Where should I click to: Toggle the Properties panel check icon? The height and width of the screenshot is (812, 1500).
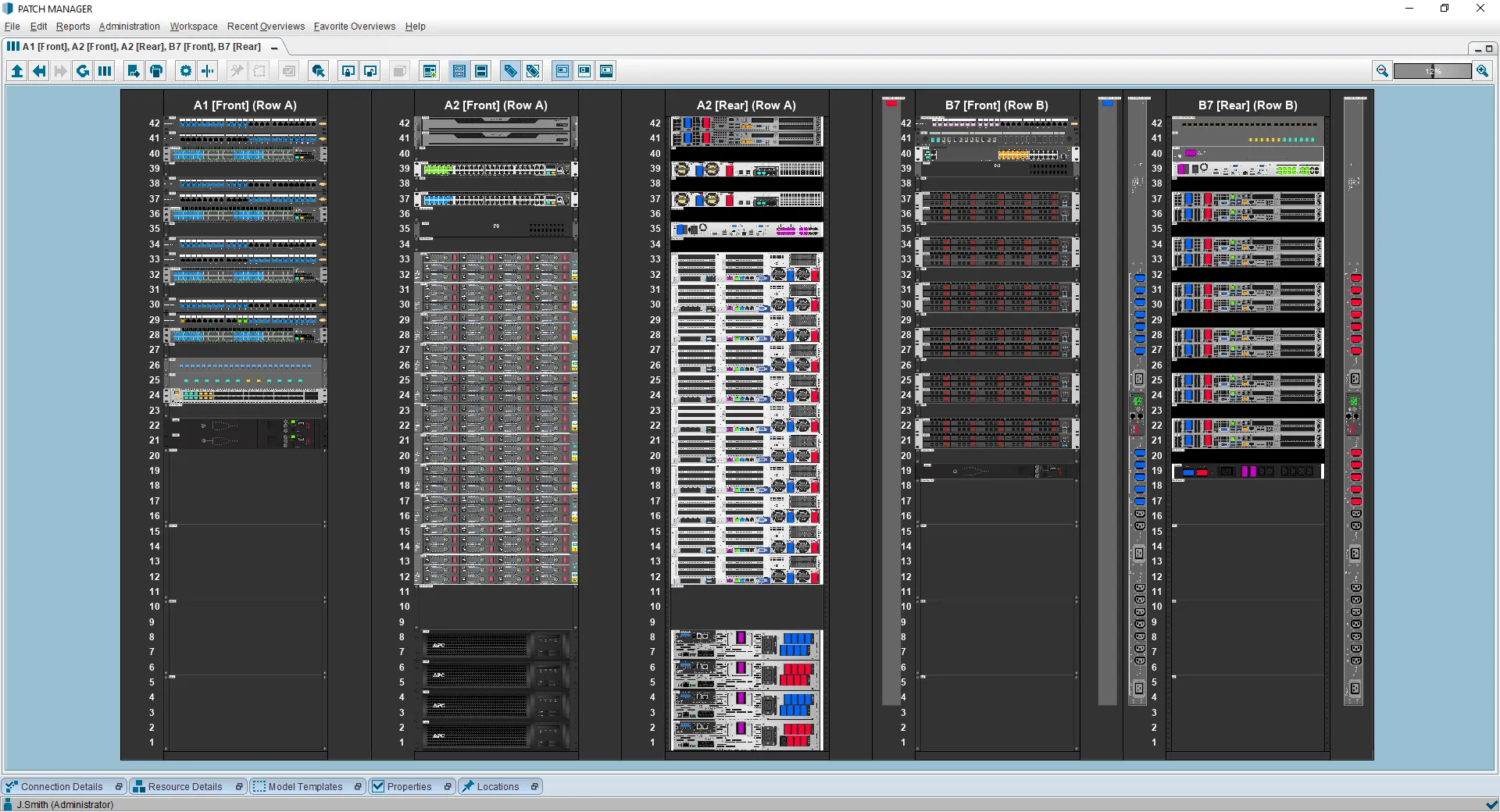tap(378, 786)
